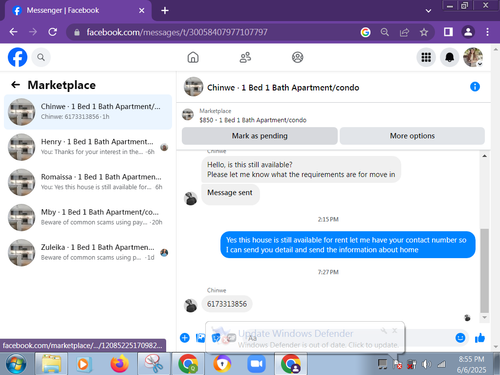Click the chat scrollbar up arrow
The width and height of the screenshot is (500, 375).
pos(485,156)
